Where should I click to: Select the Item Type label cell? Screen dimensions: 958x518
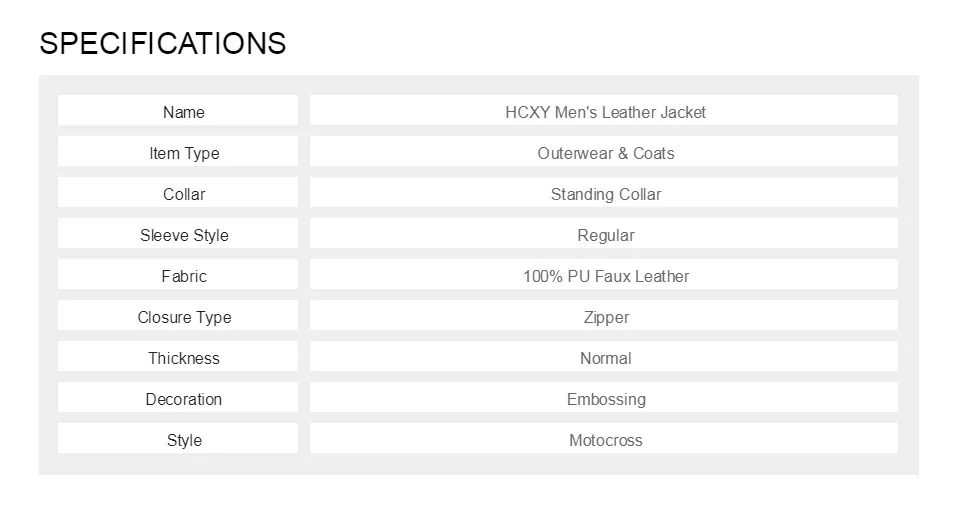point(183,153)
